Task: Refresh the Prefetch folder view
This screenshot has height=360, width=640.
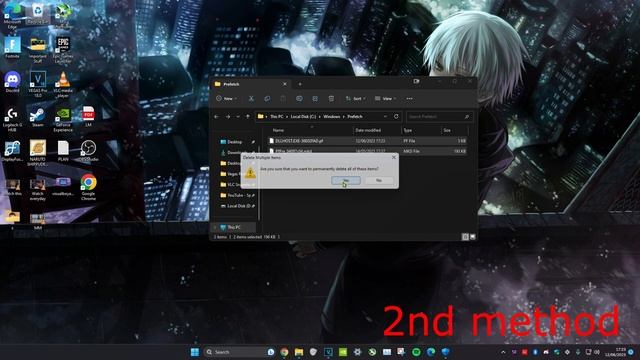Action: point(396,117)
